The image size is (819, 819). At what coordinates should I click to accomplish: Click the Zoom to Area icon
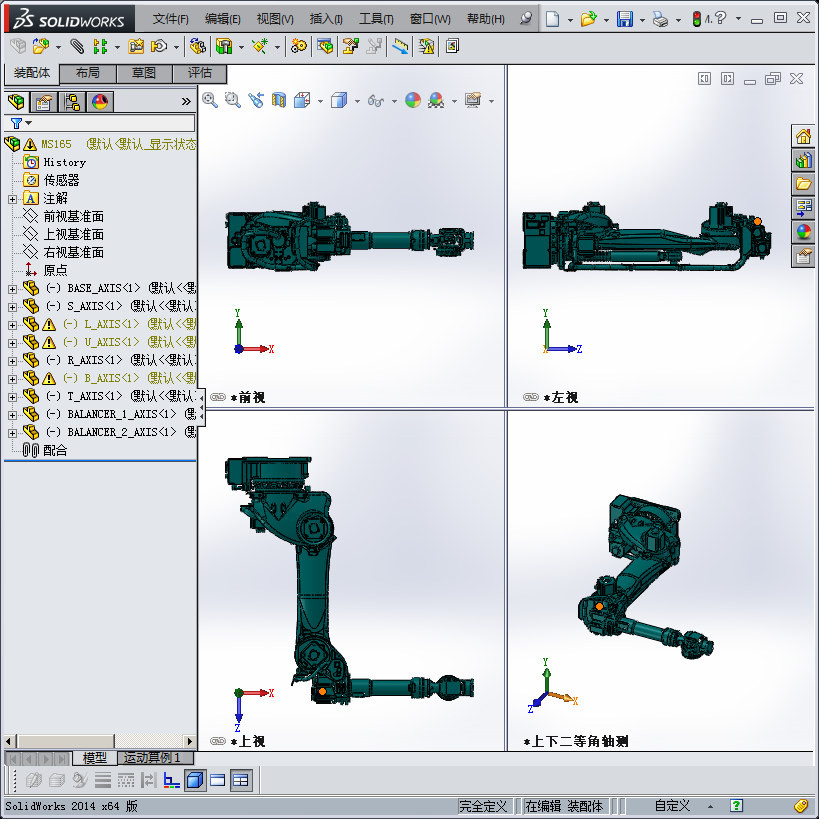[x=232, y=100]
